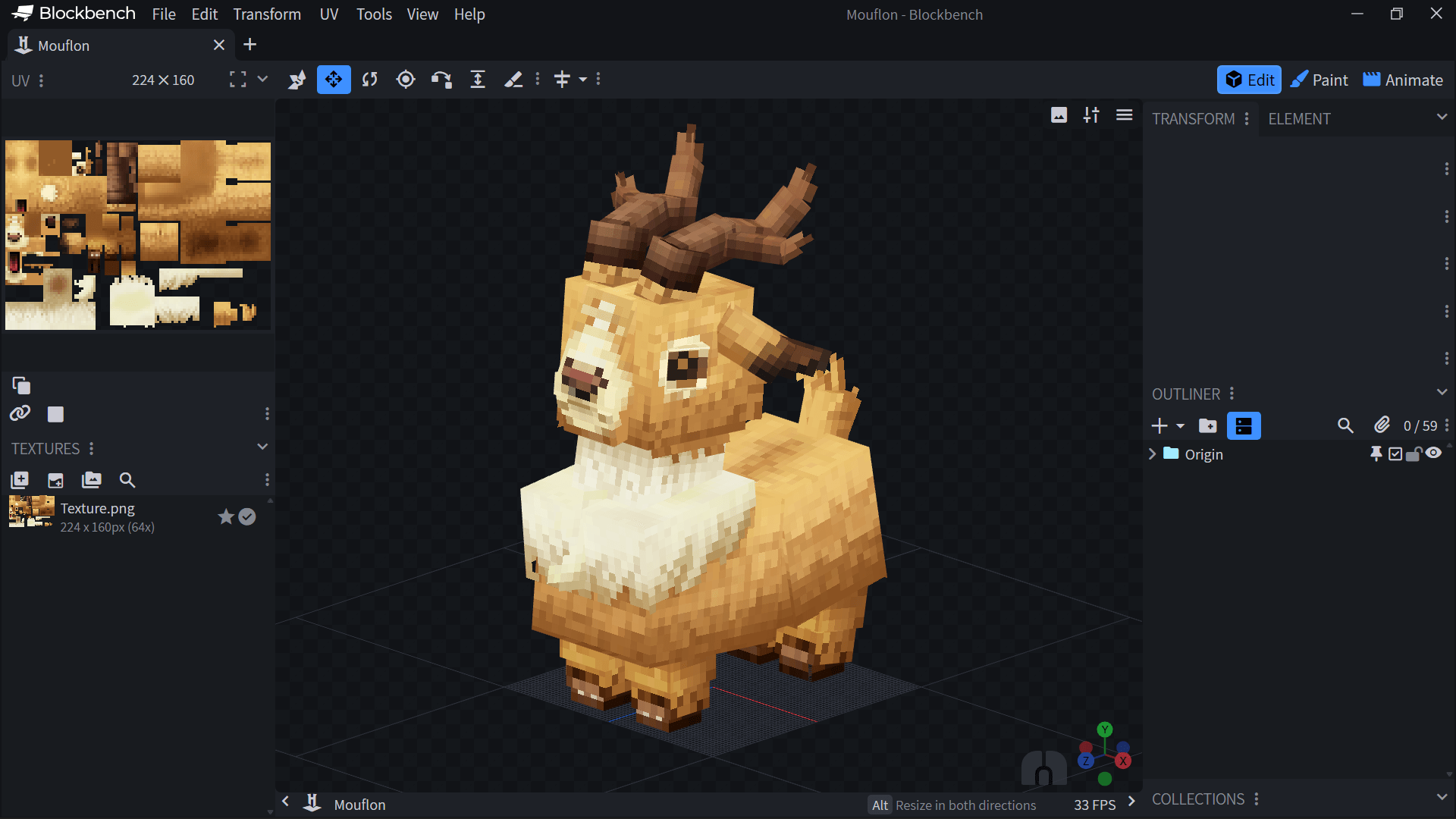The width and height of the screenshot is (1456, 819).
Task: Toggle lock on Origin group
Action: (1414, 454)
